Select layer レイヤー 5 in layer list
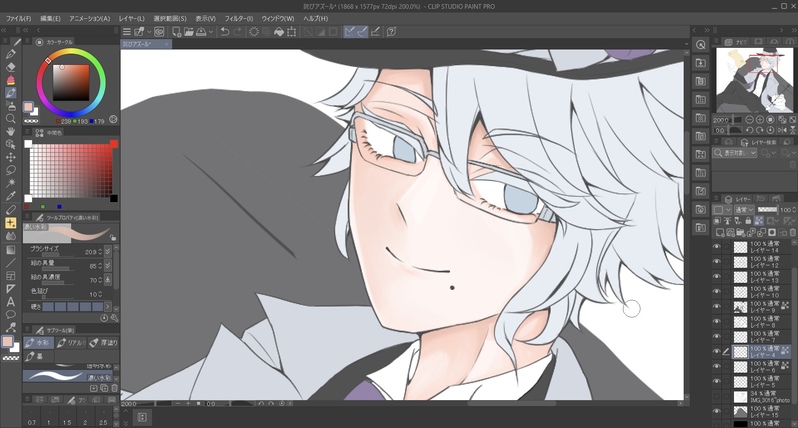The width and height of the screenshot is (798, 428). [x=762, y=381]
